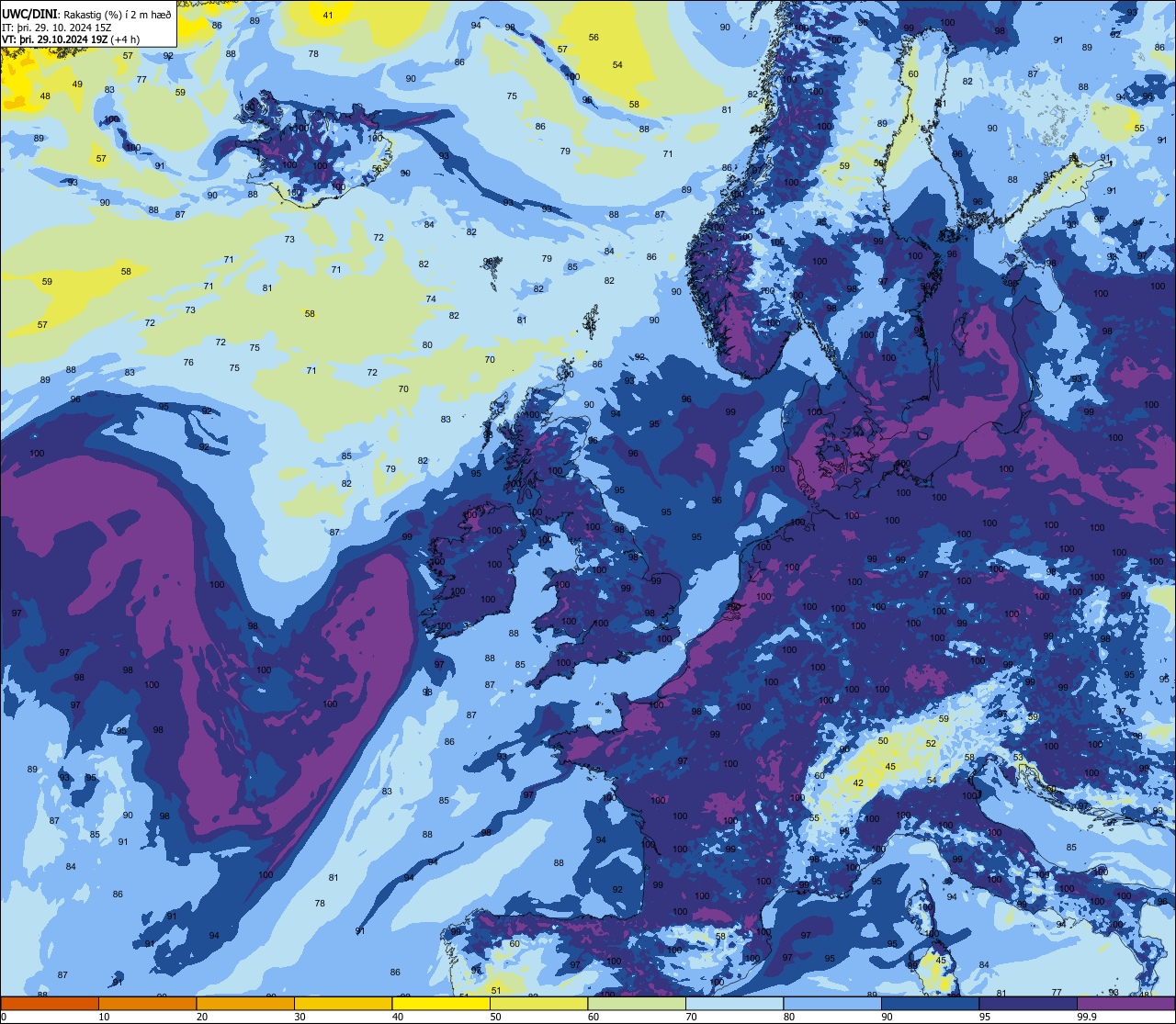Click the 70–80 pale blue legend swatch

click(x=734, y=1003)
